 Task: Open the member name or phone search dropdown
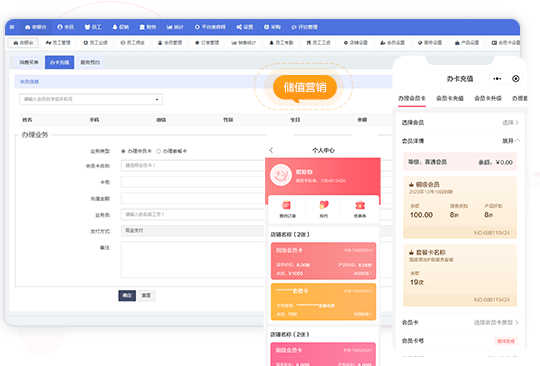(x=91, y=99)
